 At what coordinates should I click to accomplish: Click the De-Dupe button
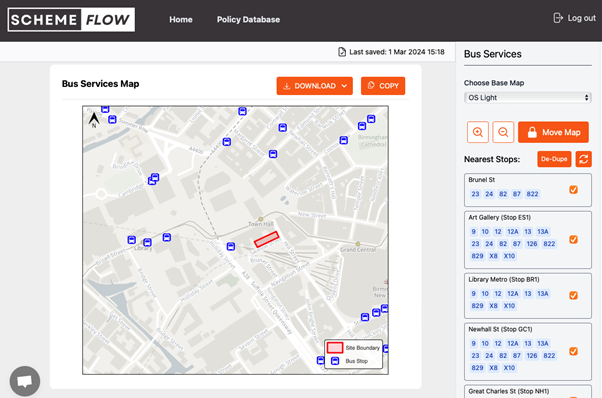554,159
